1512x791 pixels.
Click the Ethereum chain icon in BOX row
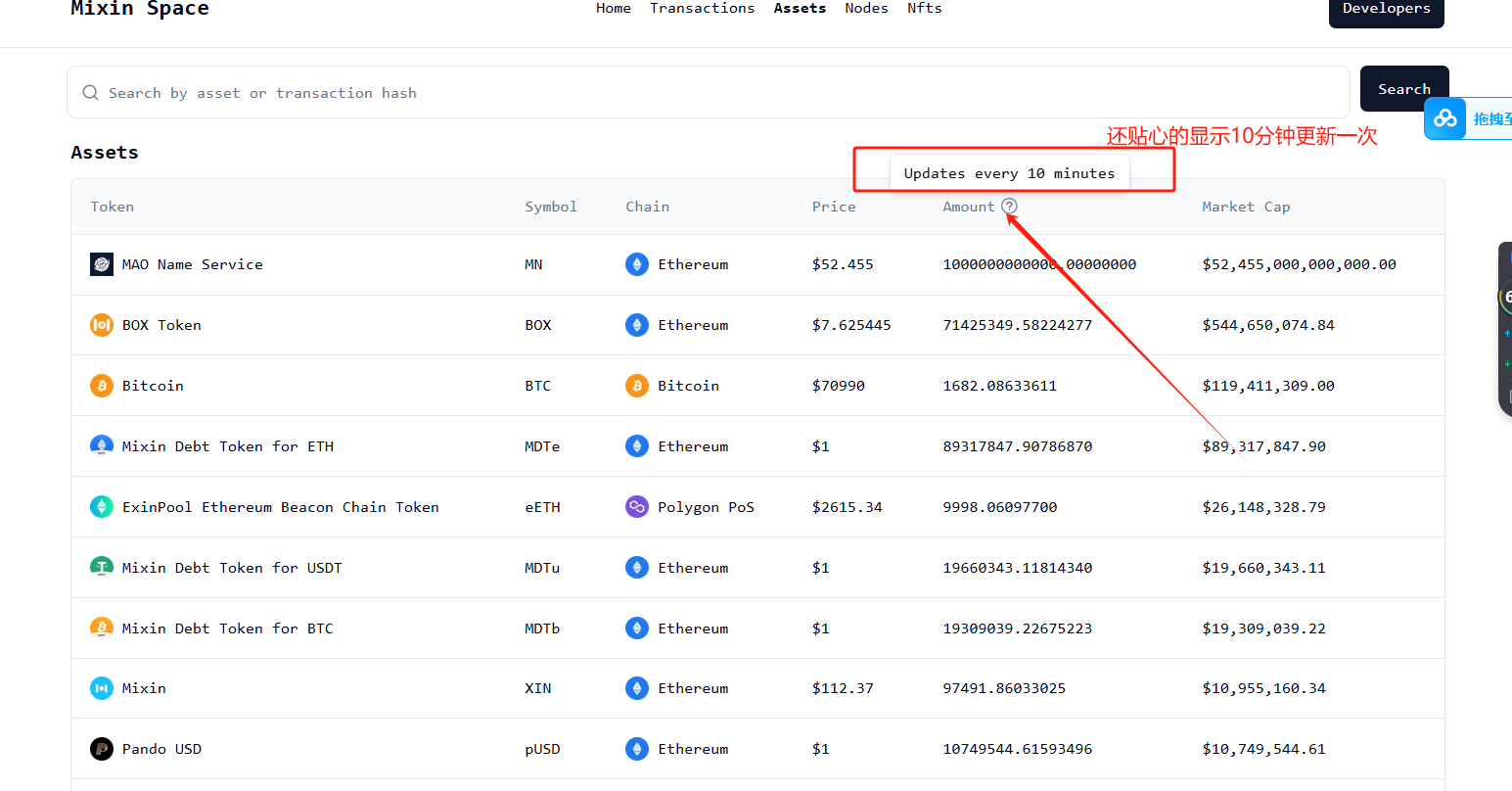637,325
